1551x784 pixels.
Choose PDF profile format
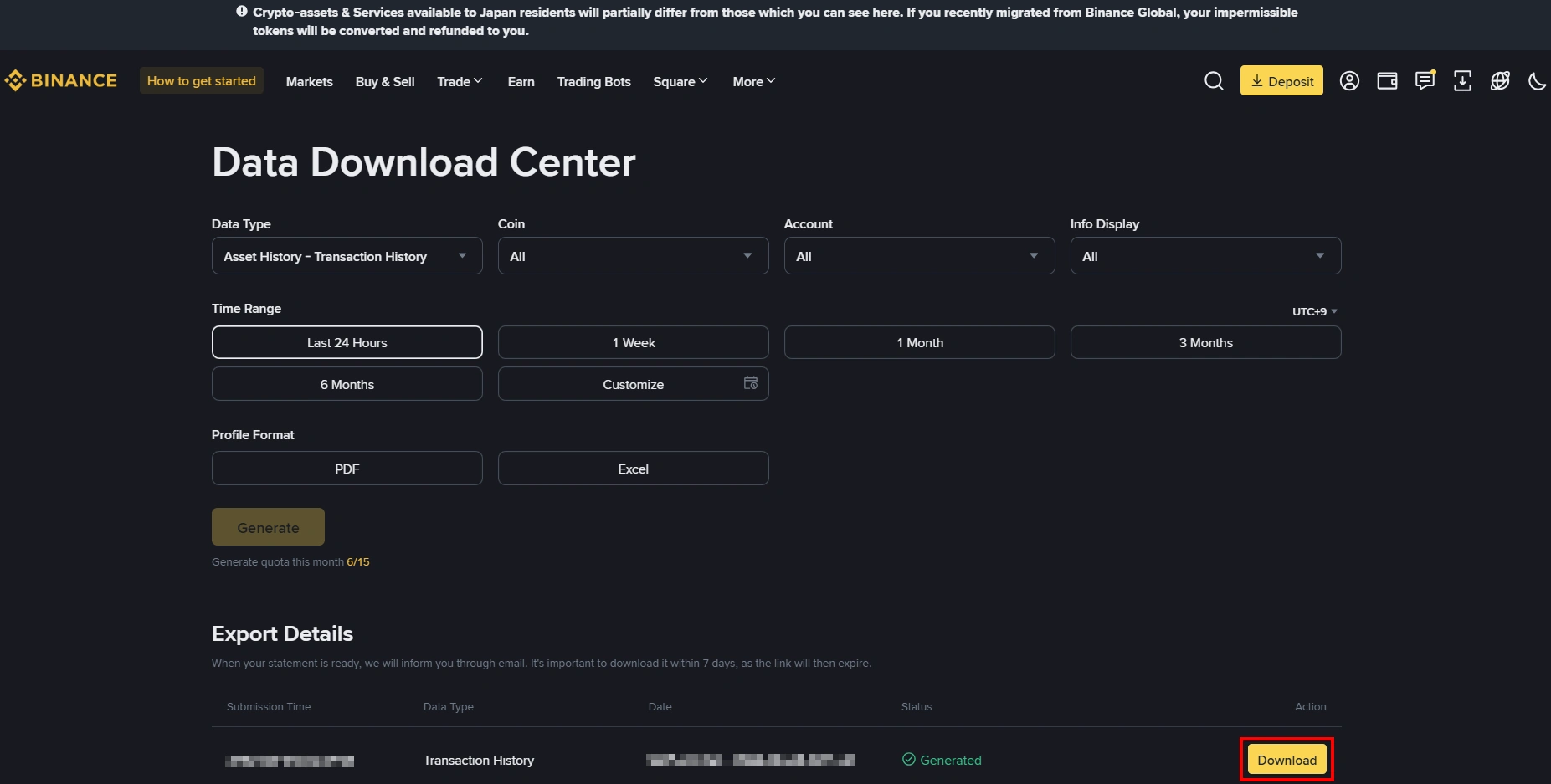(347, 469)
